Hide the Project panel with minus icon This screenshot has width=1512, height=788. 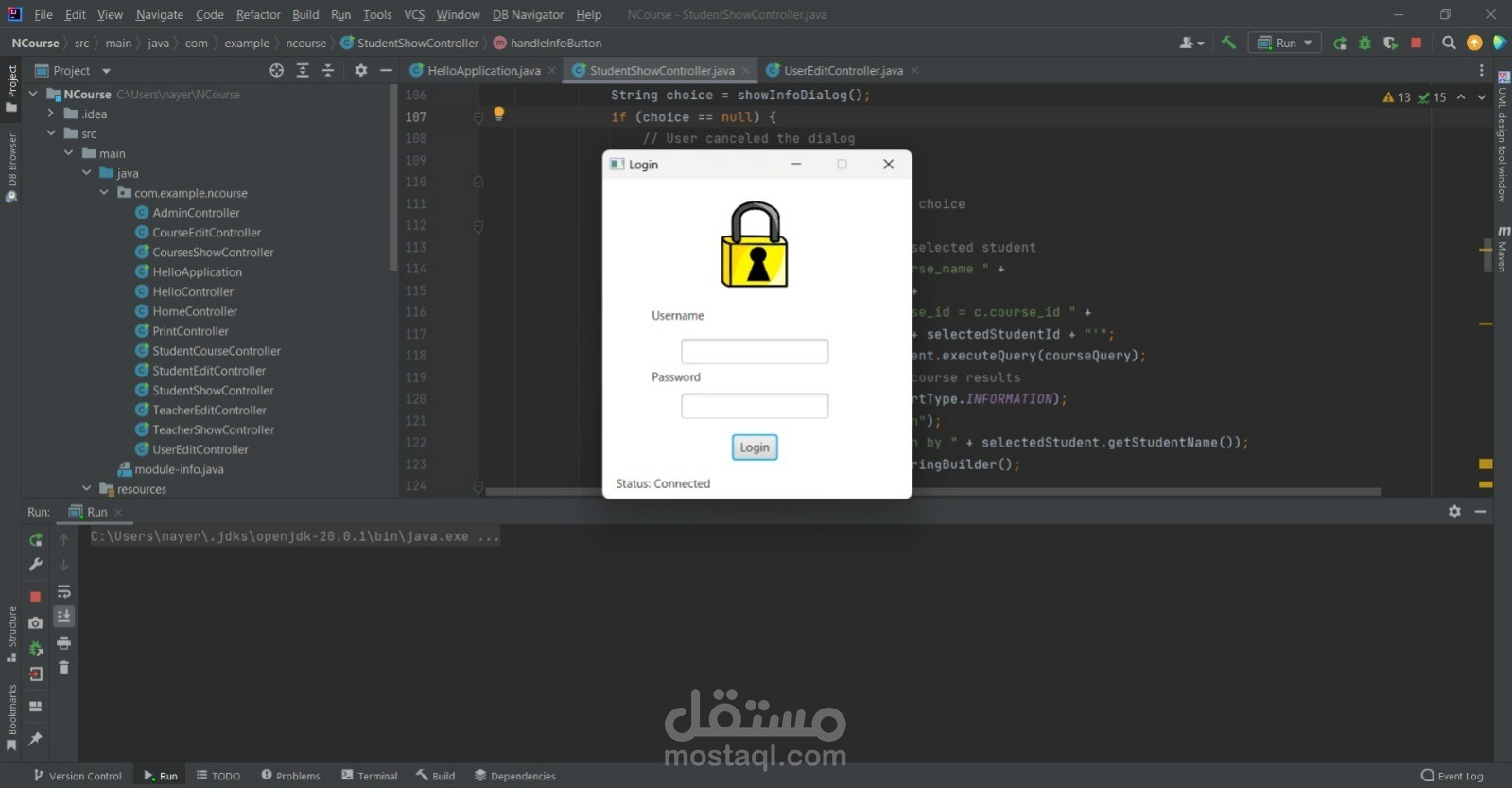coord(386,70)
